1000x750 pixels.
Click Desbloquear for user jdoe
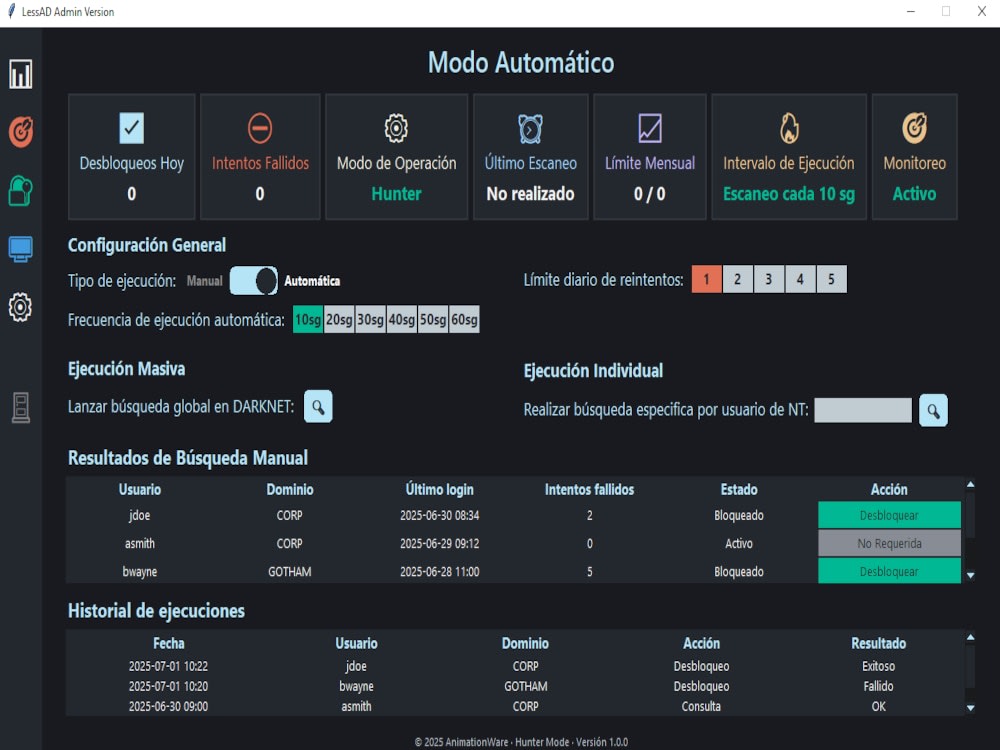pos(889,515)
